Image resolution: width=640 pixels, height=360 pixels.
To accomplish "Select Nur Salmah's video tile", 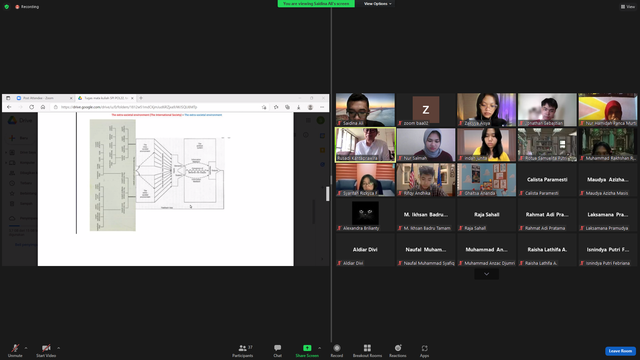I will click(x=426, y=144).
